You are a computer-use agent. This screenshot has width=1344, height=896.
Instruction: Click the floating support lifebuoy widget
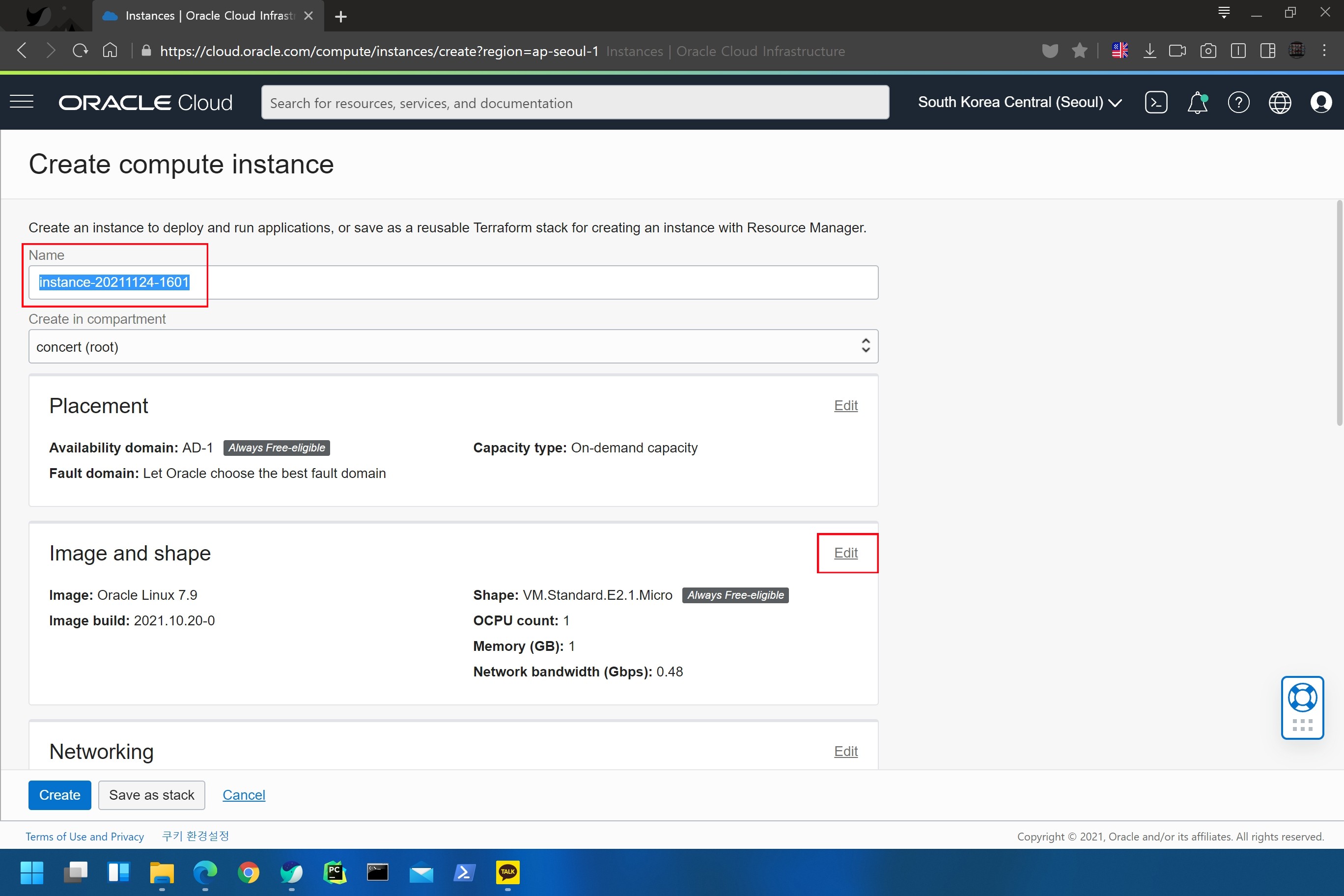coord(1302,699)
